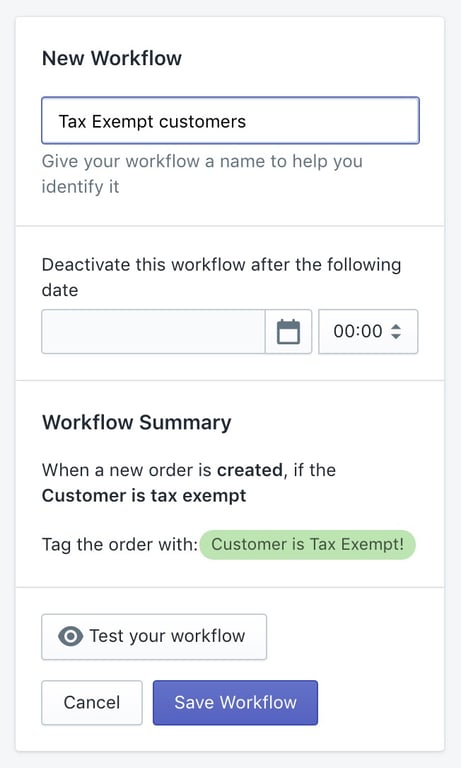Decrease time with the down stepper arrow
This screenshot has height=768, width=461.
pos(396,336)
